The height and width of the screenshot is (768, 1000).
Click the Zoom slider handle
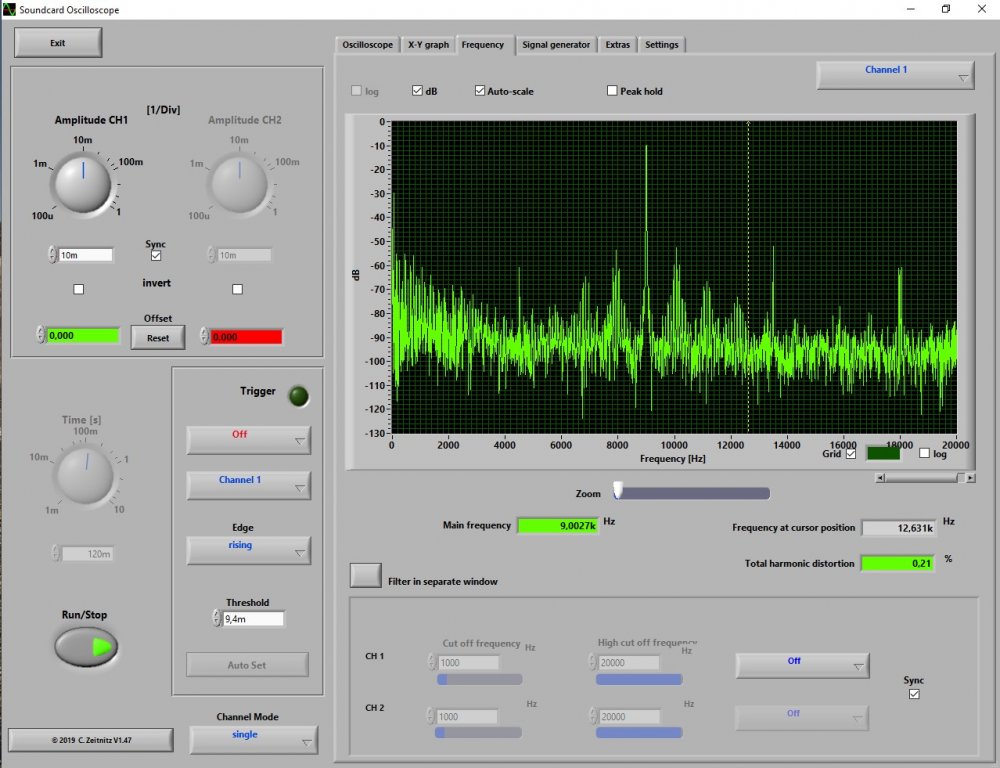click(618, 490)
